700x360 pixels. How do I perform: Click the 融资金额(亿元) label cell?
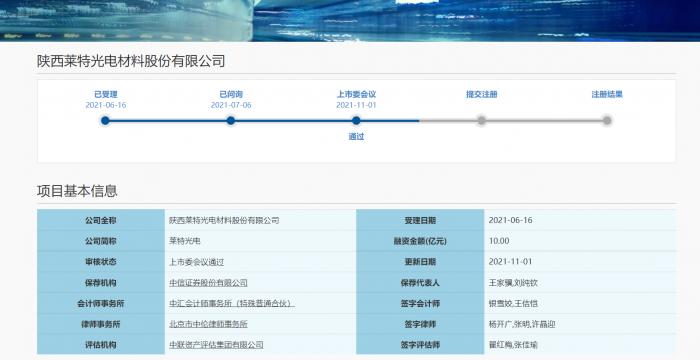[420, 241]
